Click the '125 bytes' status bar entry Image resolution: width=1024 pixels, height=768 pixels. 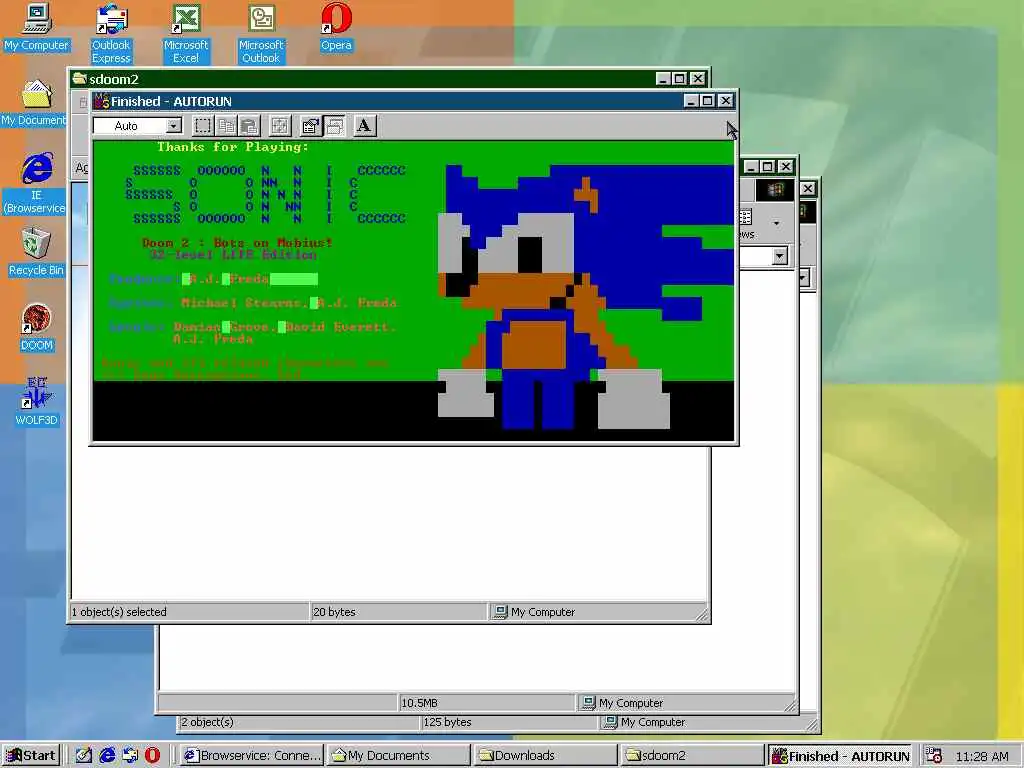point(447,722)
